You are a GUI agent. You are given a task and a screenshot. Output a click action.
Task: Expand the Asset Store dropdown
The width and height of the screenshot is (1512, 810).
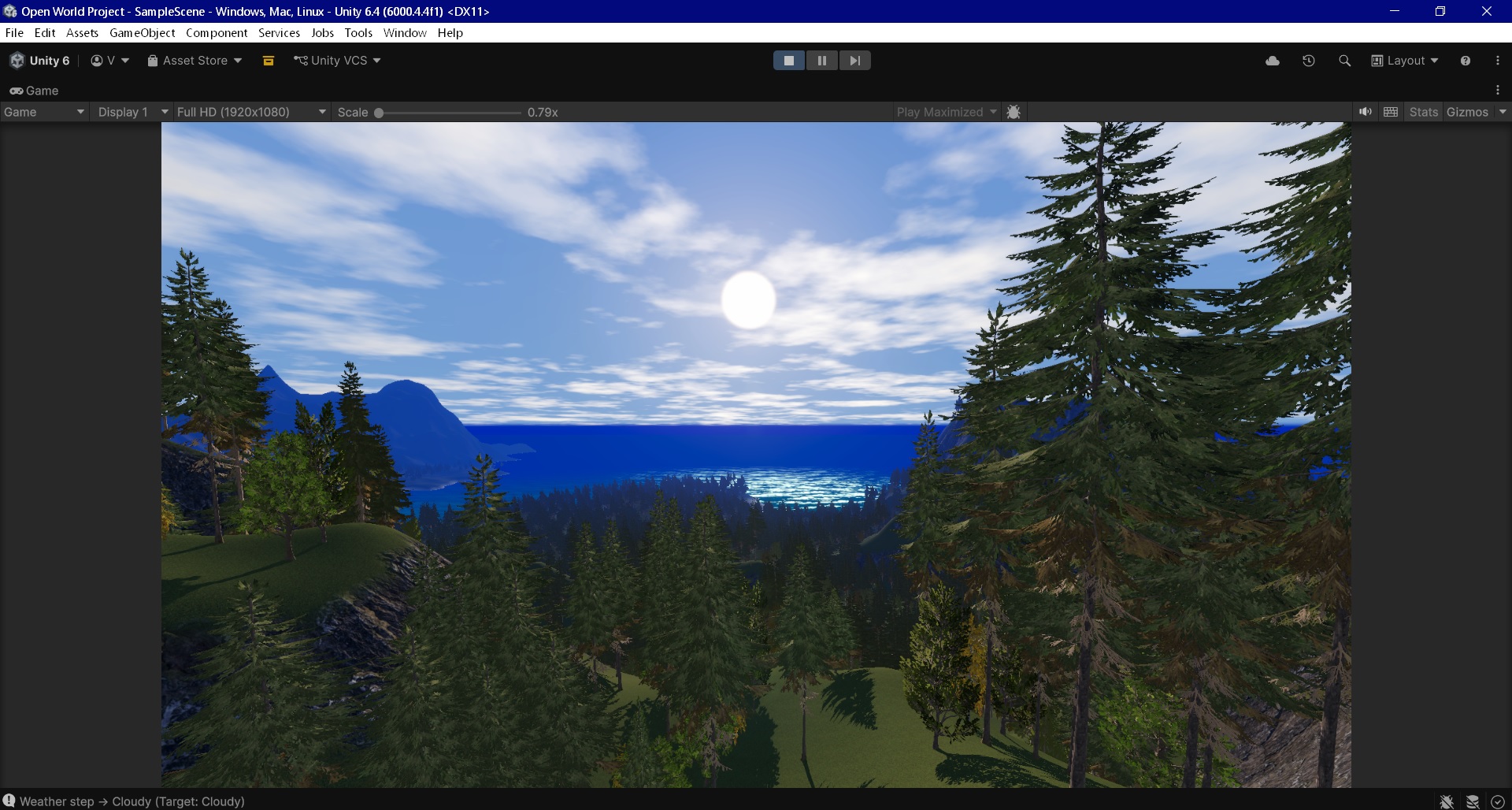pos(195,61)
